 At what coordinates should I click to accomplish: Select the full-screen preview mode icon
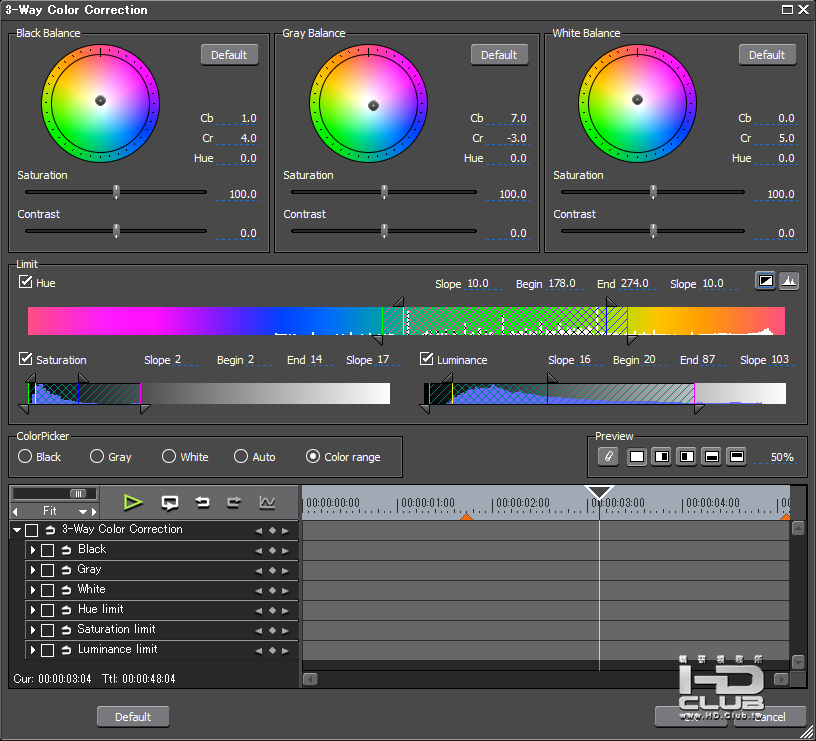(x=636, y=456)
